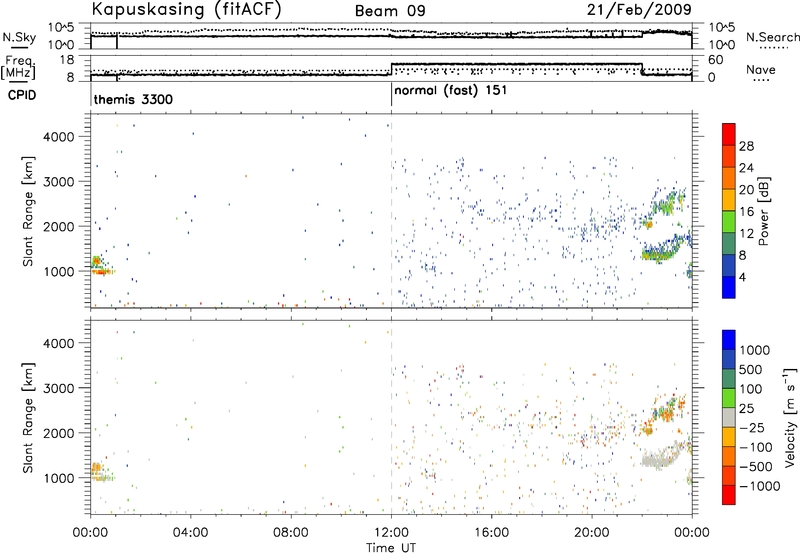Image resolution: width=800 pixels, height=554 pixels.
Task: Click the dashed 12:00 line in velocity panel
Action: click(x=391, y=417)
